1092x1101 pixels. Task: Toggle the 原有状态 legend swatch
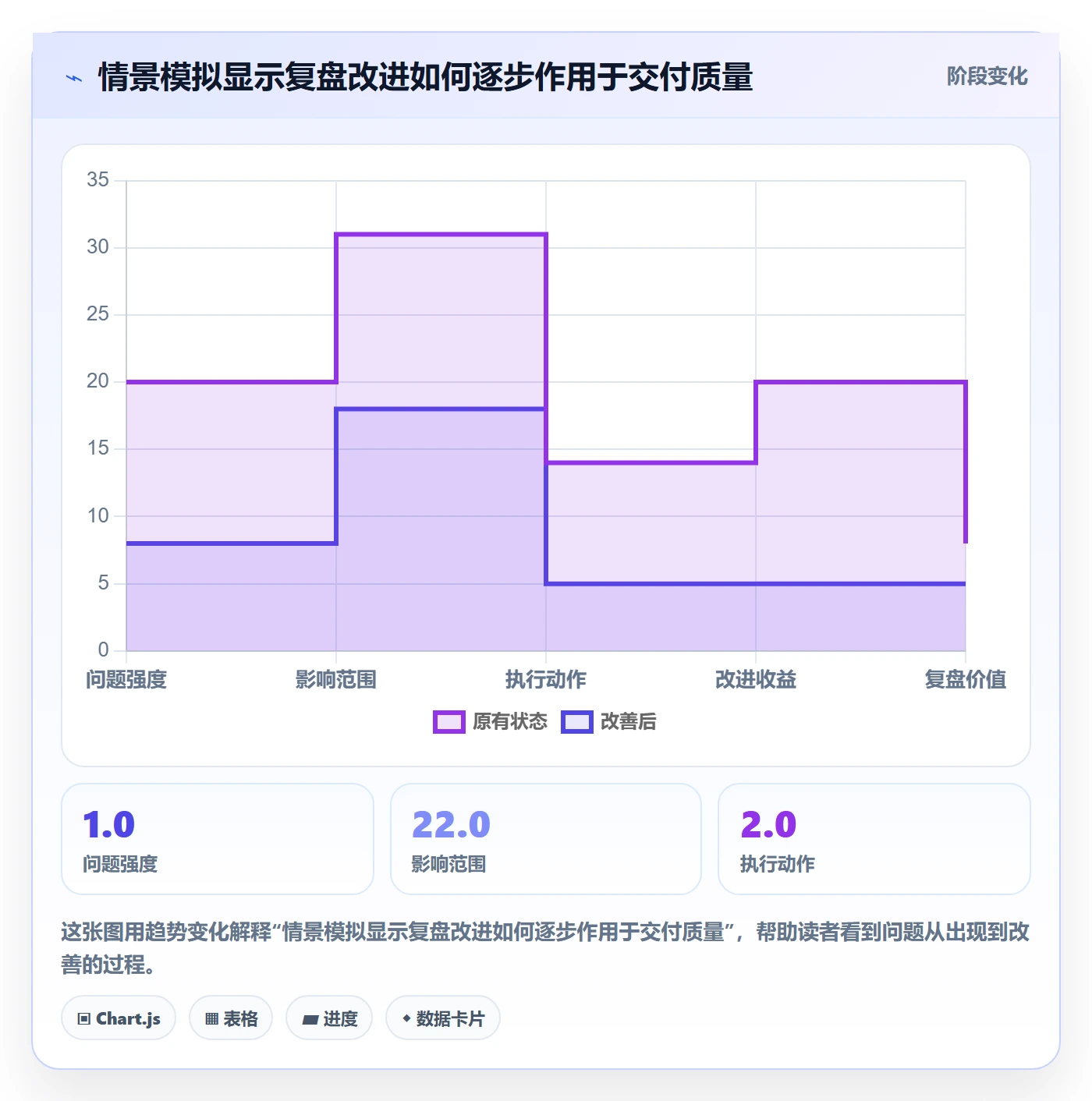[448, 722]
